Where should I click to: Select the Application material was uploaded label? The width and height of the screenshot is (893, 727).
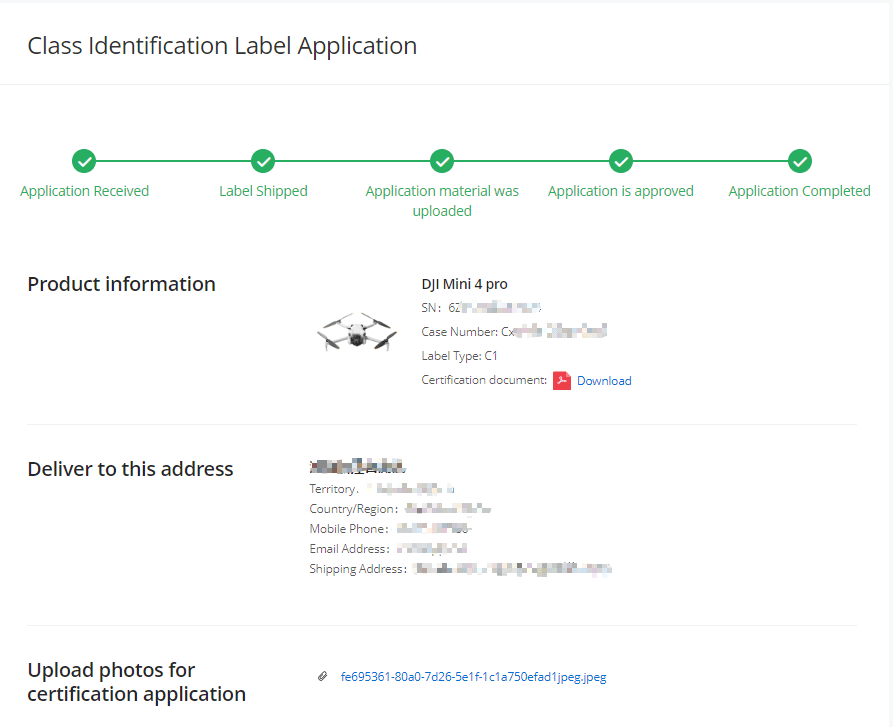coord(442,201)
